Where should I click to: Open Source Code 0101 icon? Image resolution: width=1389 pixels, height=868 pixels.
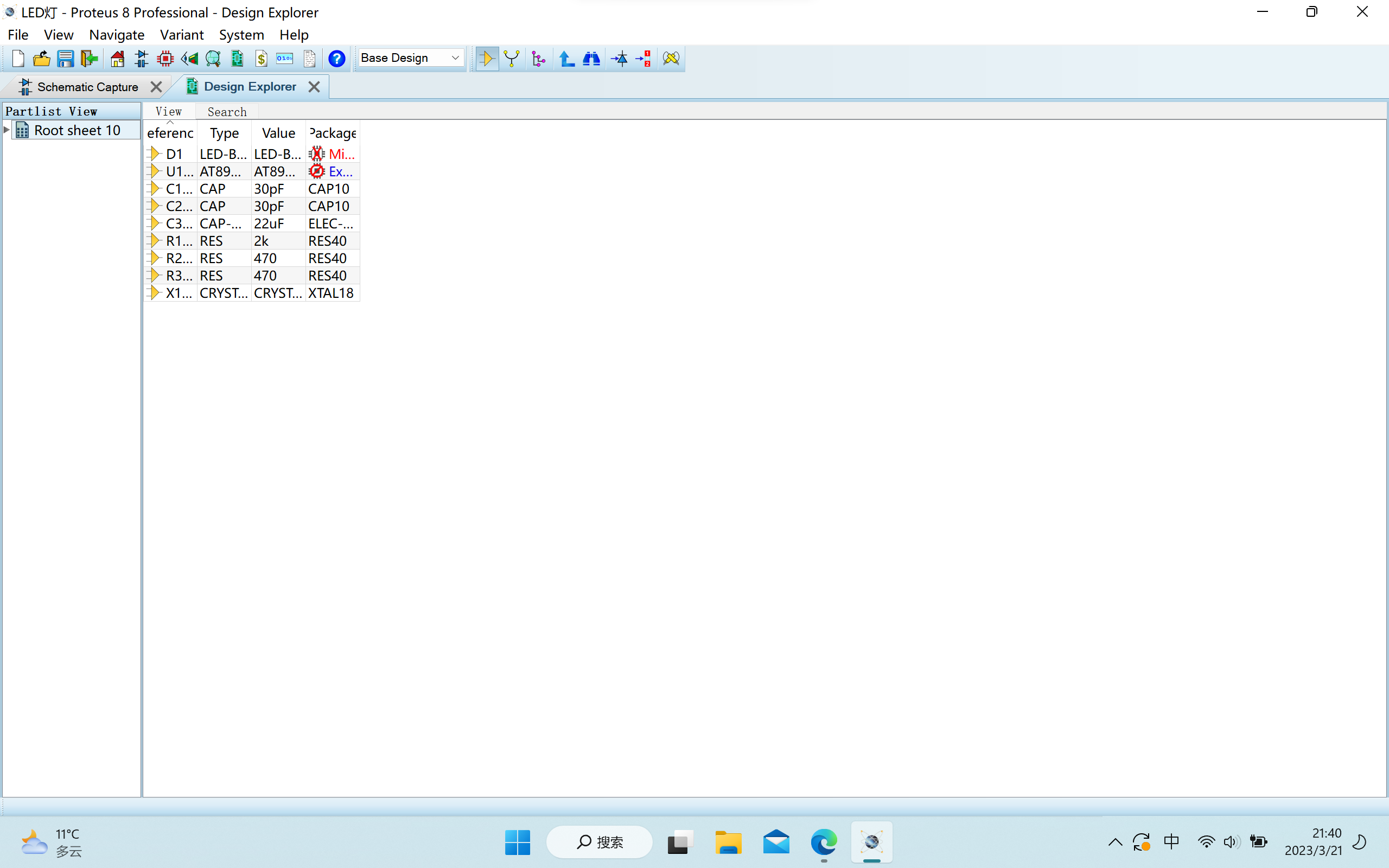click(x=285, y=58)
